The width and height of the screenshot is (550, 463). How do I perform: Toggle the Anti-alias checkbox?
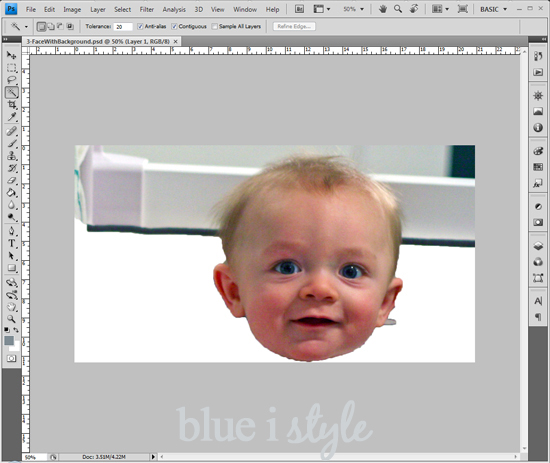click(140, 26)
